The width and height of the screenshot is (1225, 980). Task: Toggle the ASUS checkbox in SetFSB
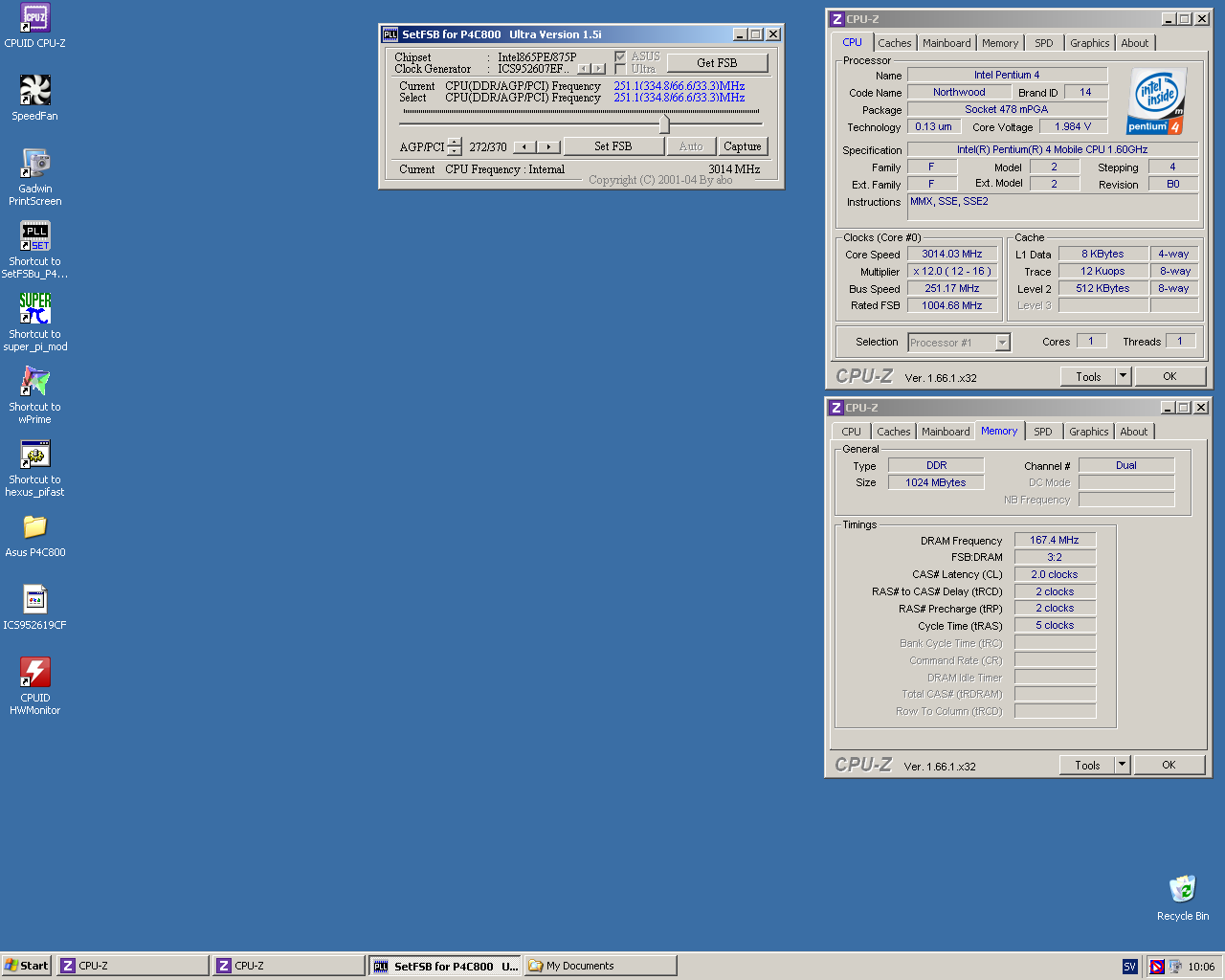(x=620, y=56)
